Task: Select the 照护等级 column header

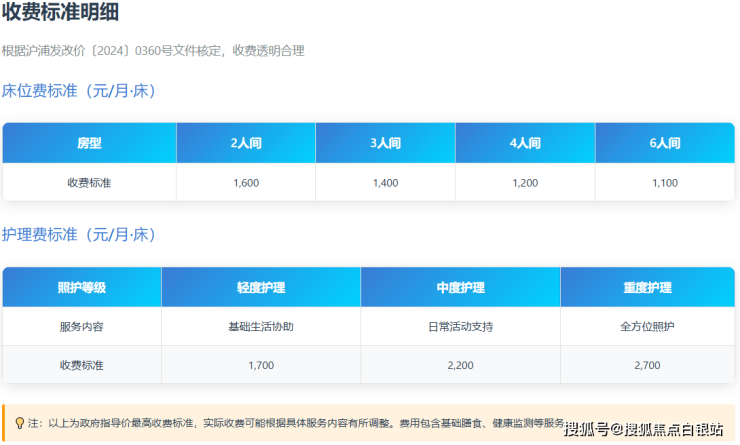Action: (x=81, y=288)
